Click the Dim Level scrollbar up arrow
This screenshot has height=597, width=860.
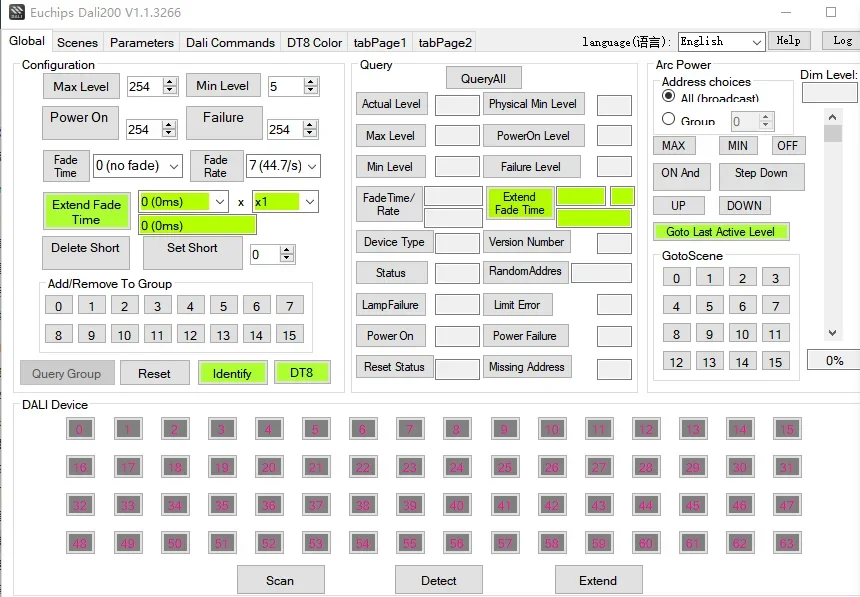coord(833,116)
